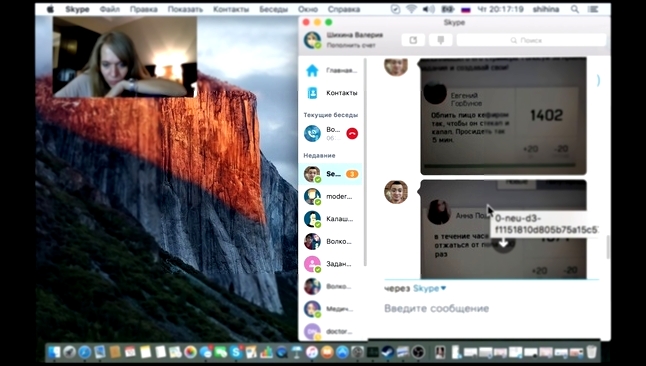Open the shihina user menu
This screenshot has height=366, width=646.
click(545, 9)
